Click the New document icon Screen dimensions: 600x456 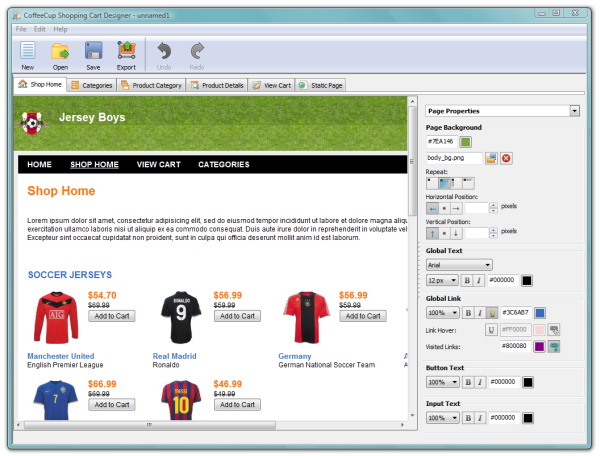(x=28, y=51)
